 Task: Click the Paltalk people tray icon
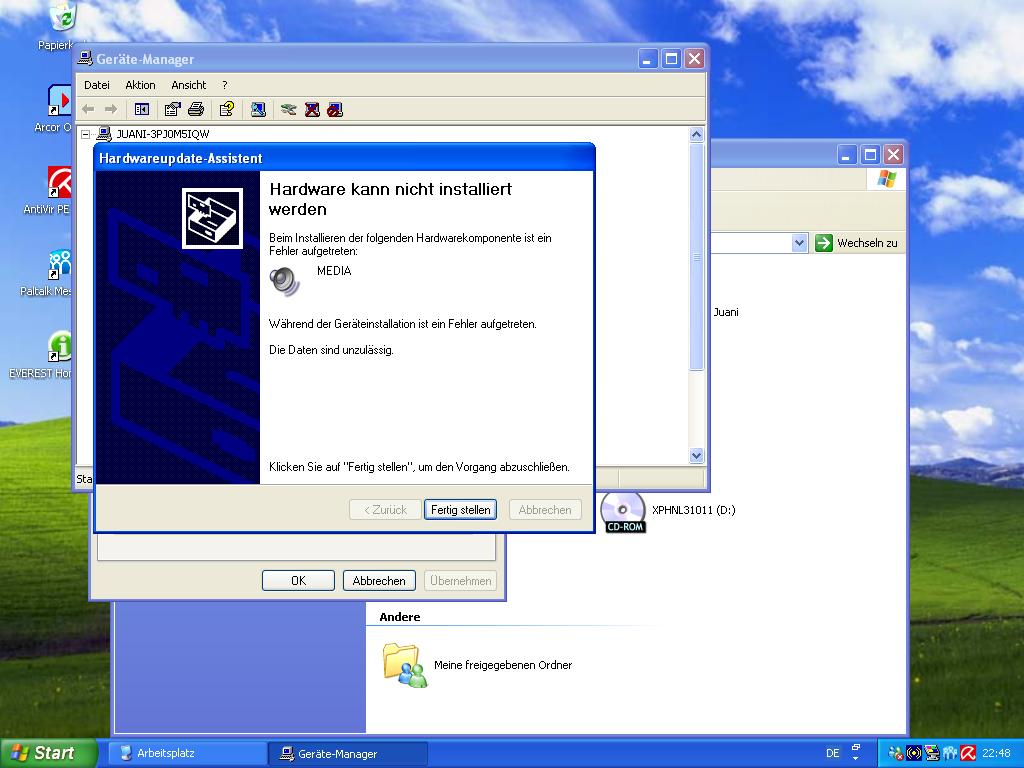(950, 753)
